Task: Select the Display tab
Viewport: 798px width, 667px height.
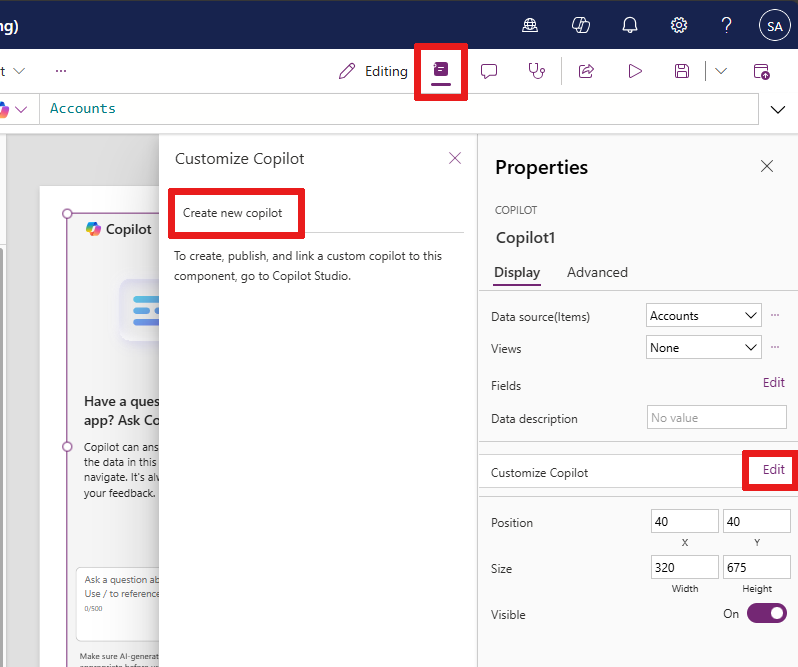Action: click(517, 272)
